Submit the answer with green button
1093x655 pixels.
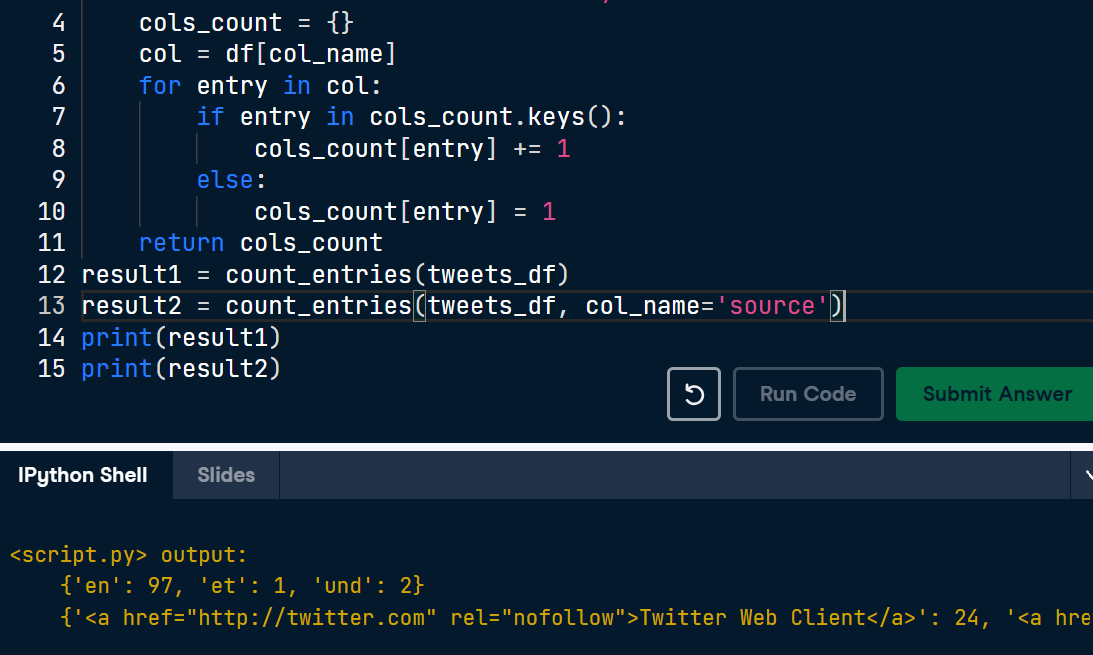(997, 394)
